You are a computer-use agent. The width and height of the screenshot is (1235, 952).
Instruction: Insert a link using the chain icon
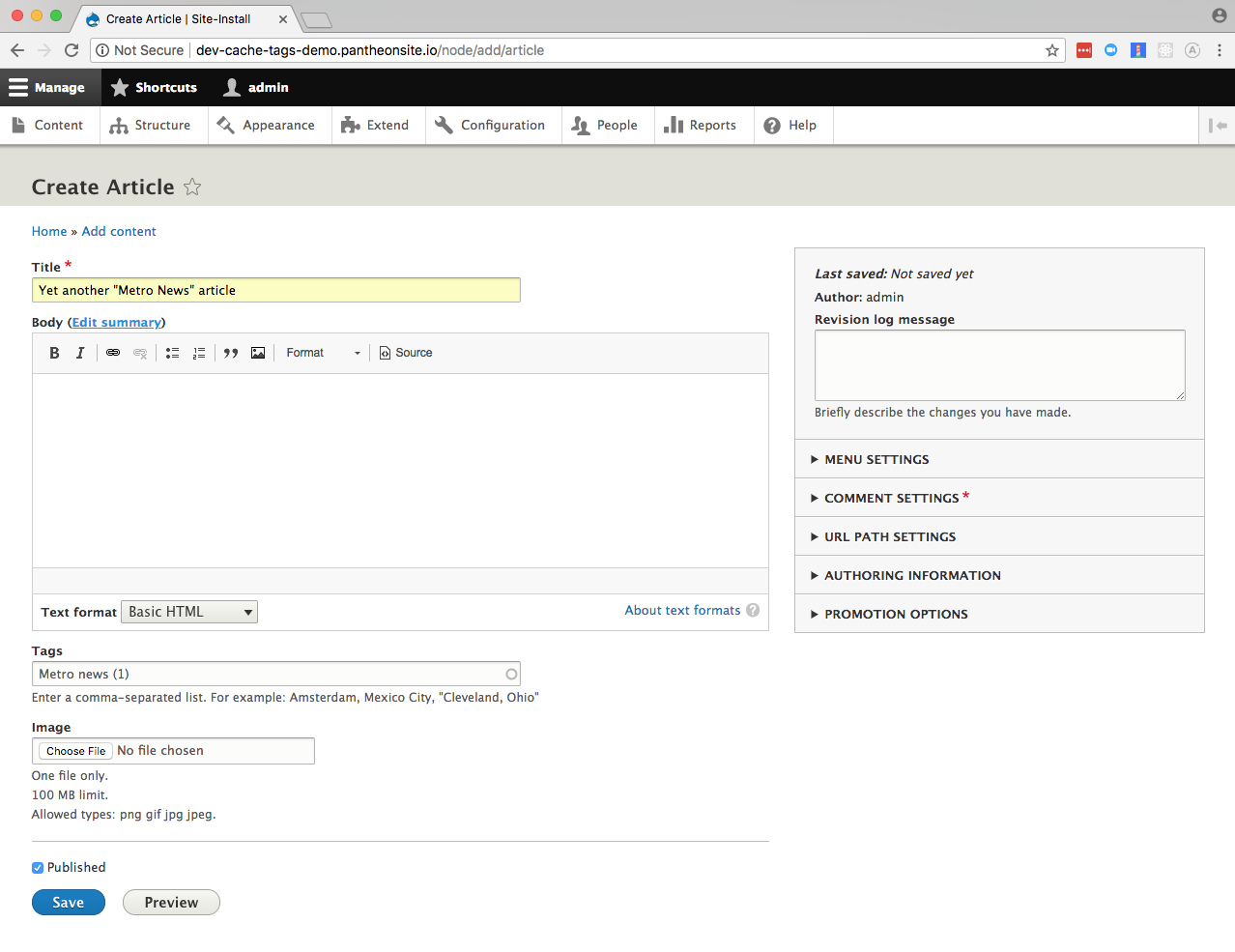click(x=113, y=352)
